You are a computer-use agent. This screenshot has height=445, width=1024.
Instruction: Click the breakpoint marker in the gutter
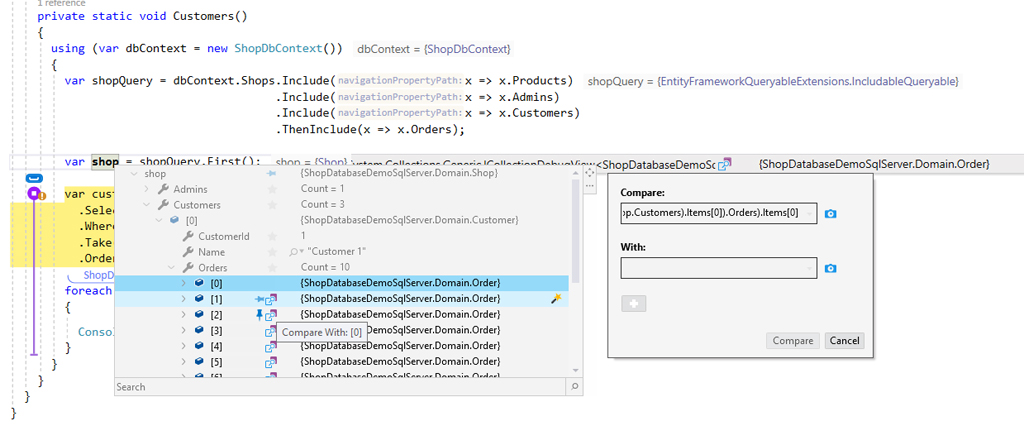pyautogui.click(x=34, y=194)
